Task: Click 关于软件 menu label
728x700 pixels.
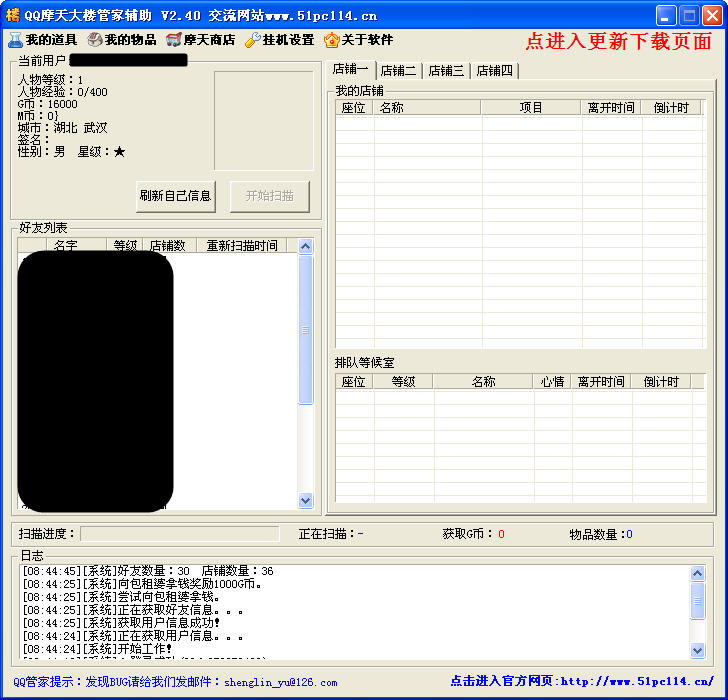Action: coord(367,40)
